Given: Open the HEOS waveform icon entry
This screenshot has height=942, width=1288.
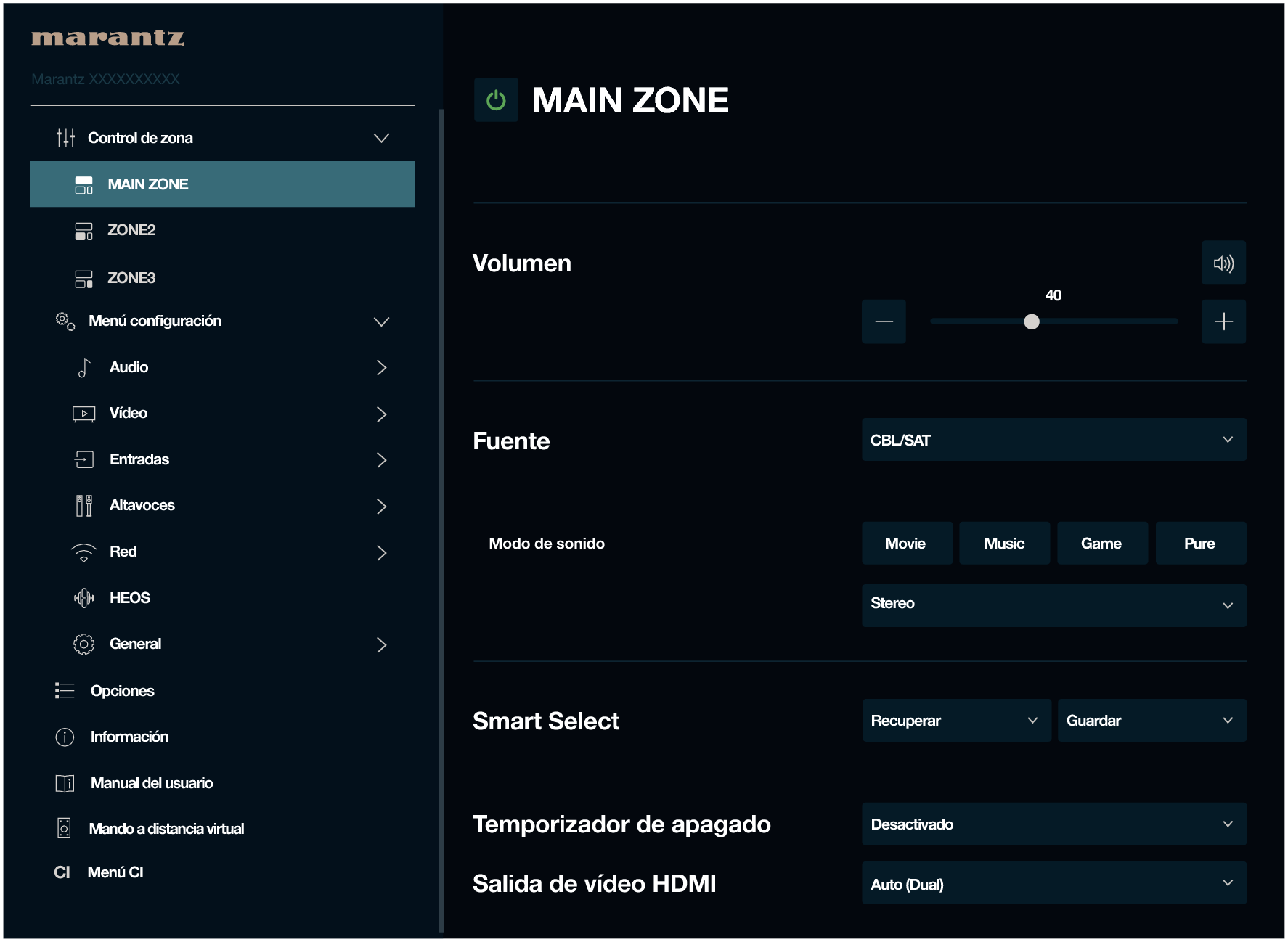Looking at the screenshot, I should [x=84, y=598].
